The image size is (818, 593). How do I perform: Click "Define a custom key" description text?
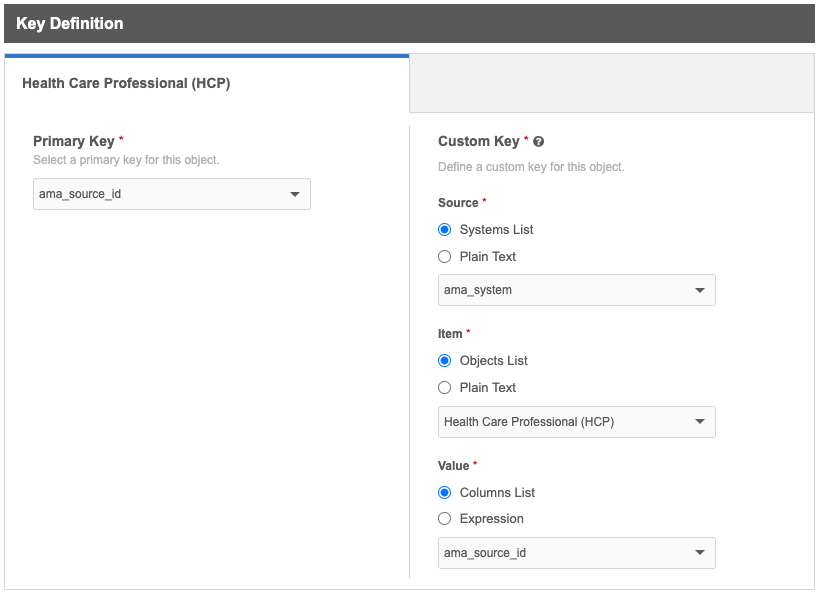[x=531, y=167]
